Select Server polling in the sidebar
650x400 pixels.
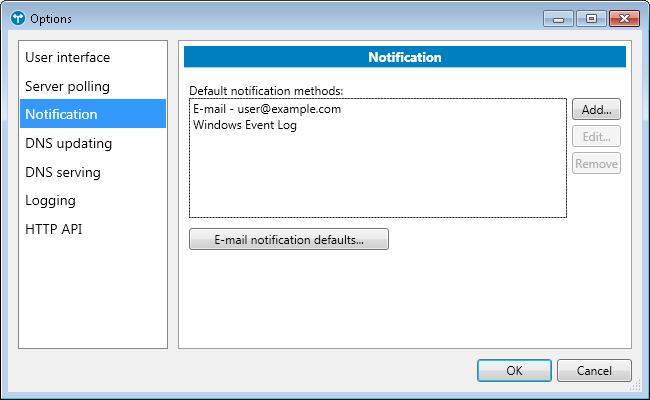point(68,86)
